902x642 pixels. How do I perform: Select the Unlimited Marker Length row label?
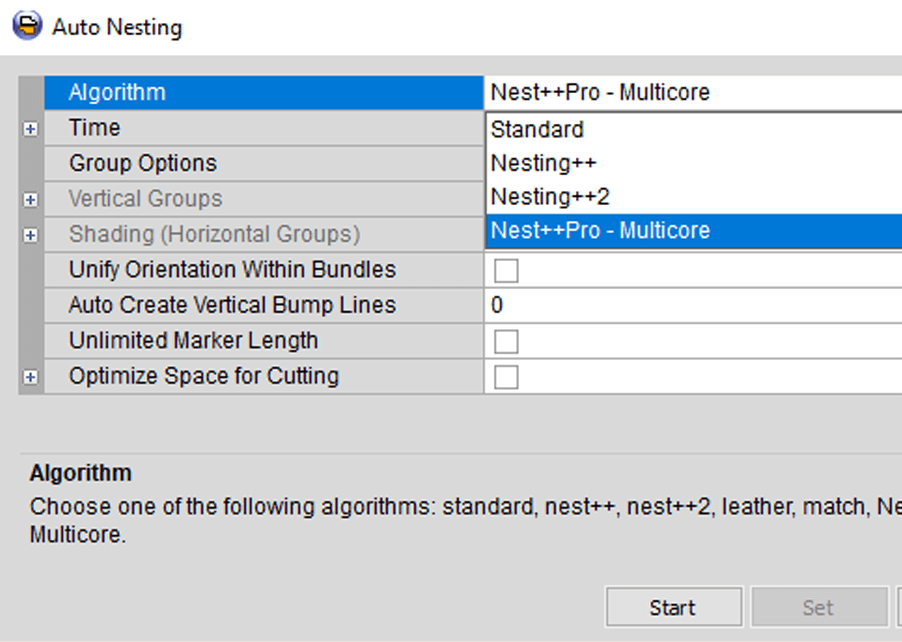[x=193, y=341]
